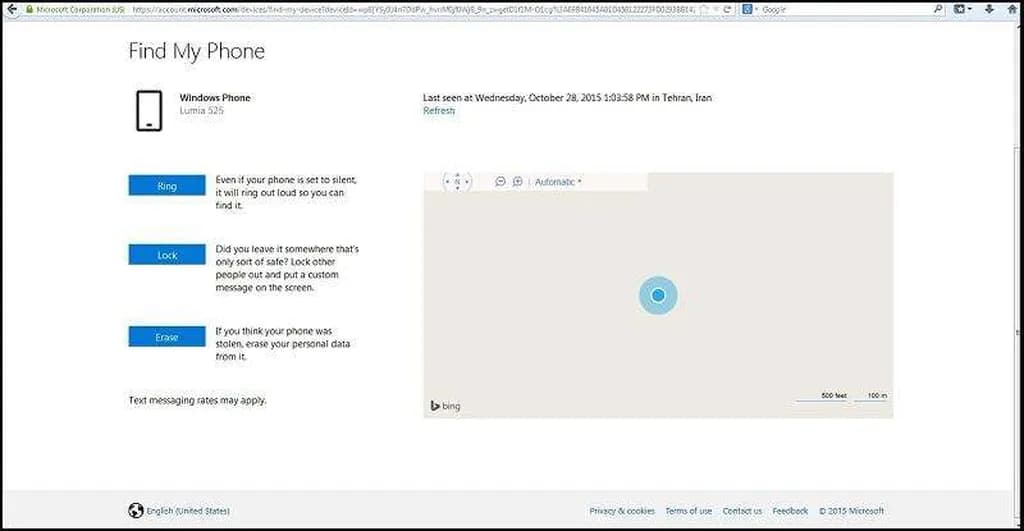The image size is (1024, 531).
Task: Zoom in the Bing map
Action: 517,182
